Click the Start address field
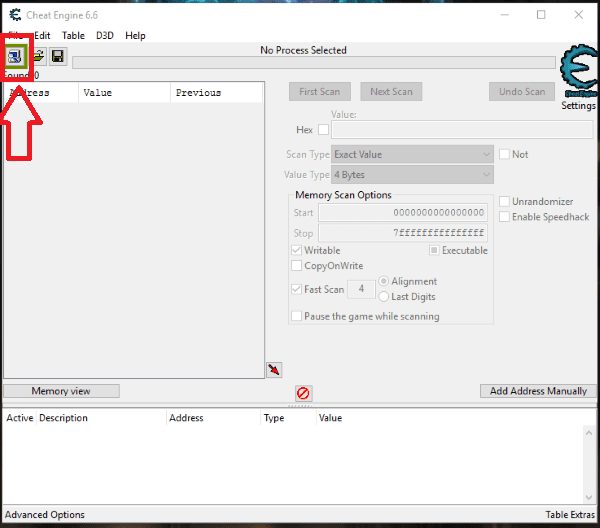Screen dimensions: 600x528 [403, 212]
